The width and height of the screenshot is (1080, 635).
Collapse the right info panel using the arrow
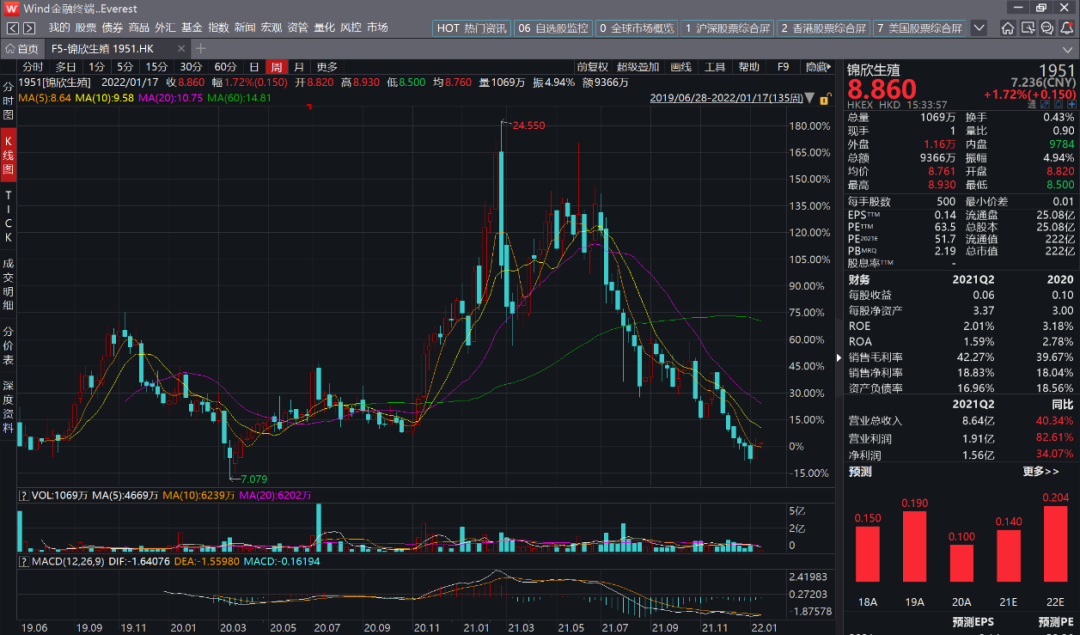pyautogui.click(x=839, y=357)
